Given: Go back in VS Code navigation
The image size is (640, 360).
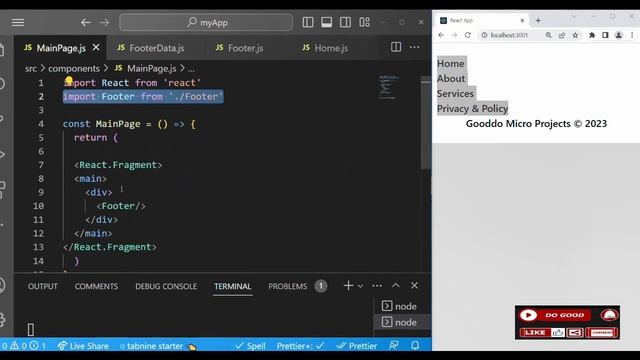Looking at the screenshot, I should (x=85, y=22).
